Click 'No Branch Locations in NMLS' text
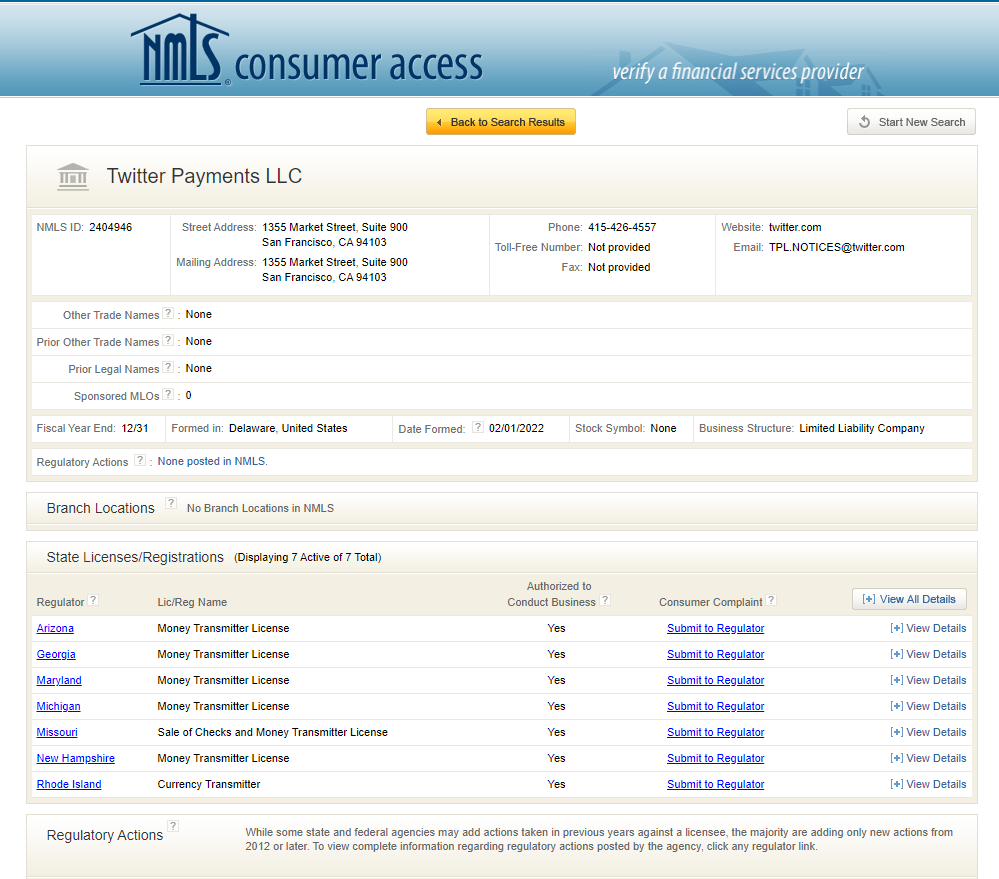Image resolution: width=999 pixels, height=879 pixels. click(260, 508)
